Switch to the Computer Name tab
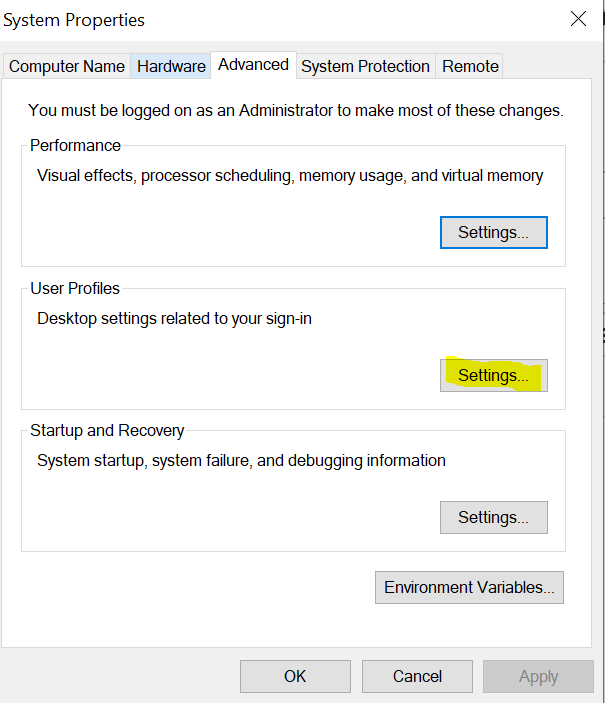Screen dimensions: 605x703 [67, 66]
